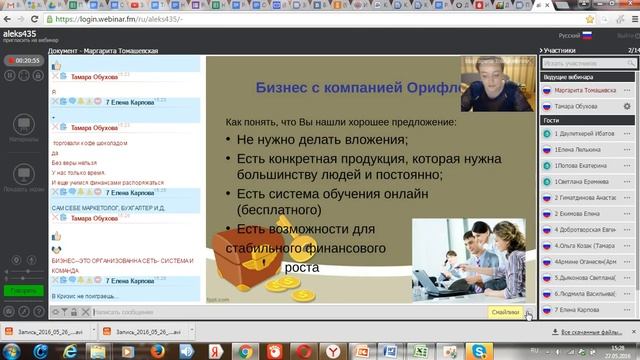Open the gear menu for Тамара Обухова
The image size is (640, 360).
tap(627, 107)
